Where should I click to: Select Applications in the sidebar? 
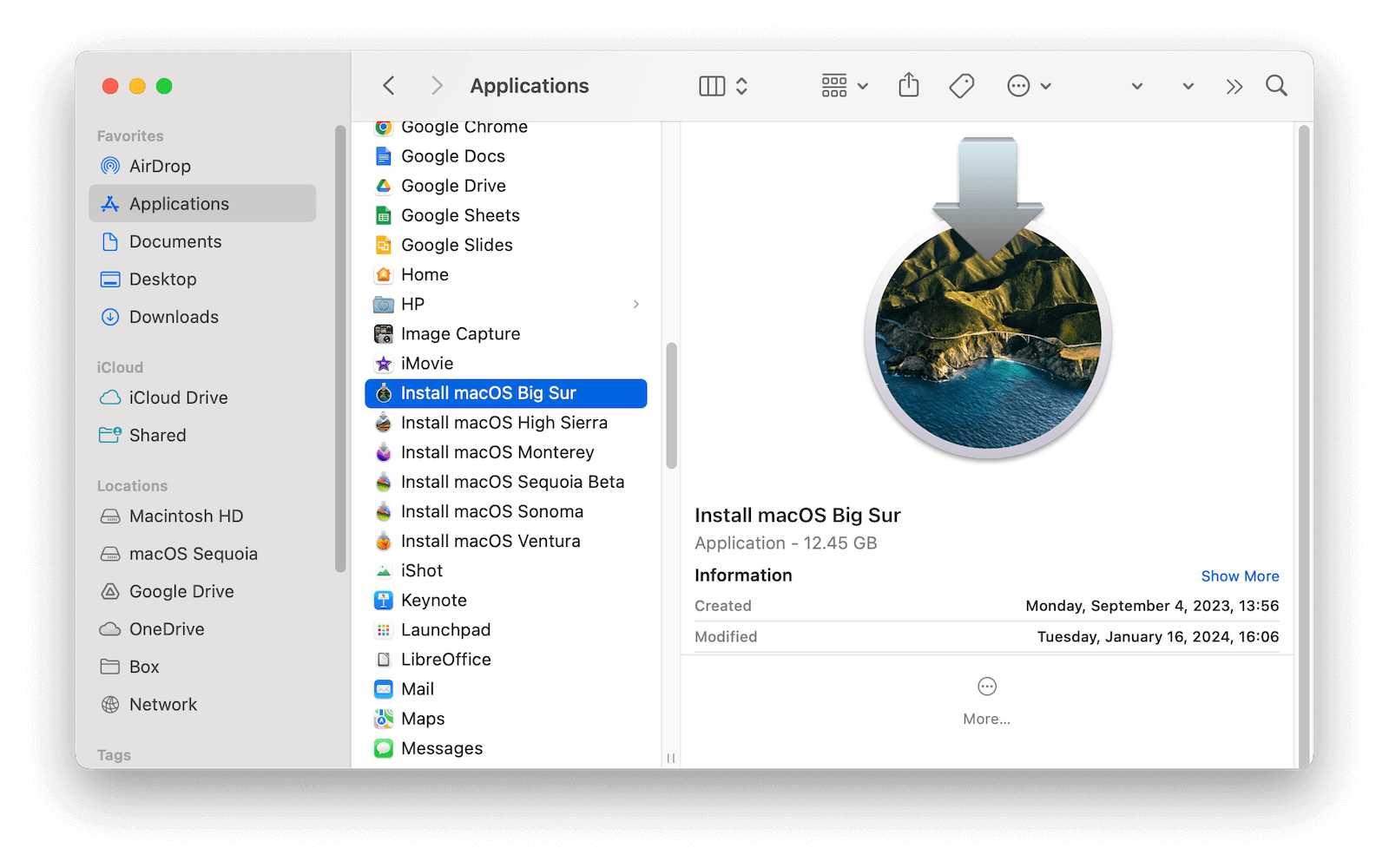[202, 203]
